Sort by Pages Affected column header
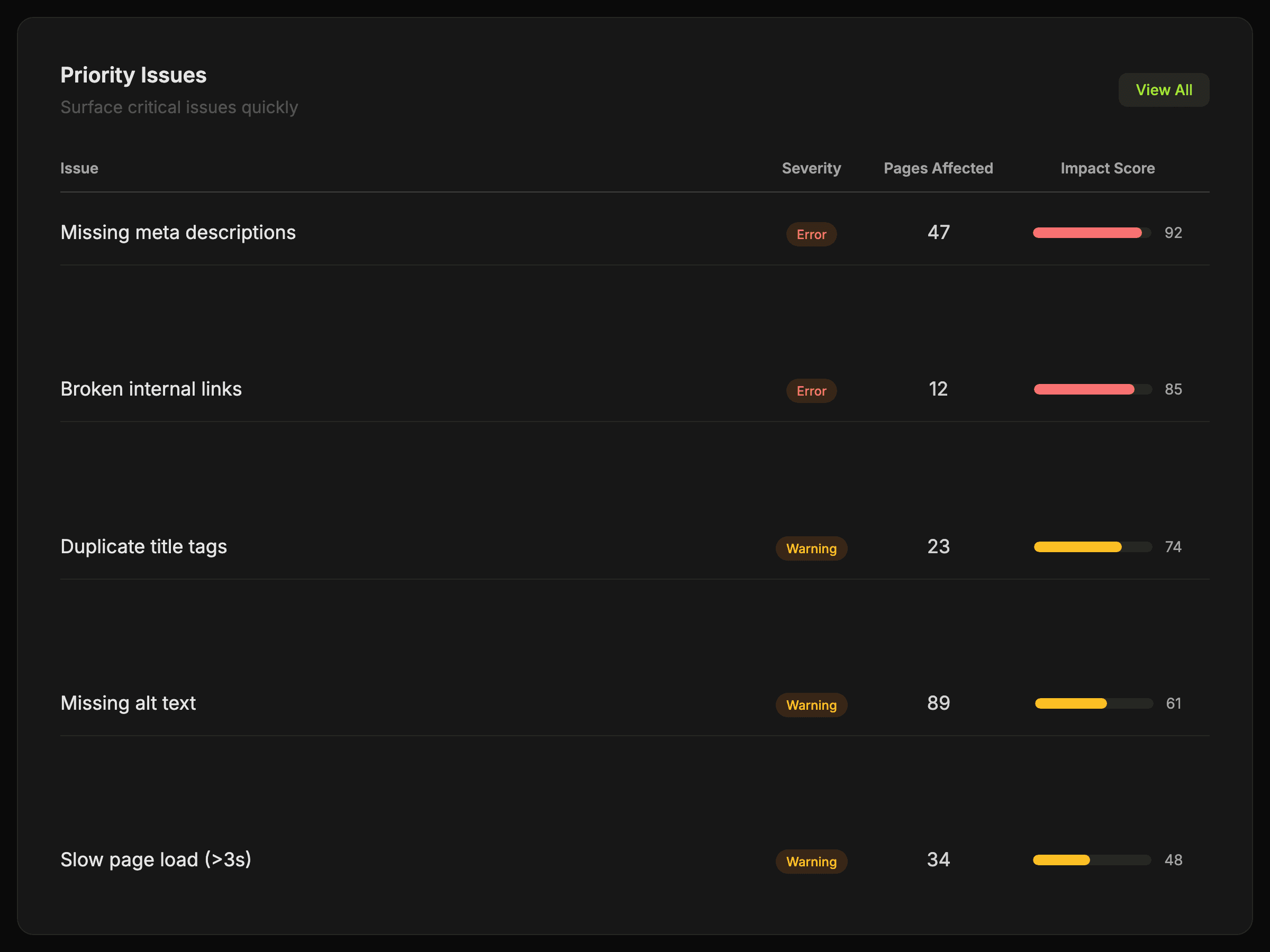The width and height of the screenshot is (1270, 952). click(938, 168)
